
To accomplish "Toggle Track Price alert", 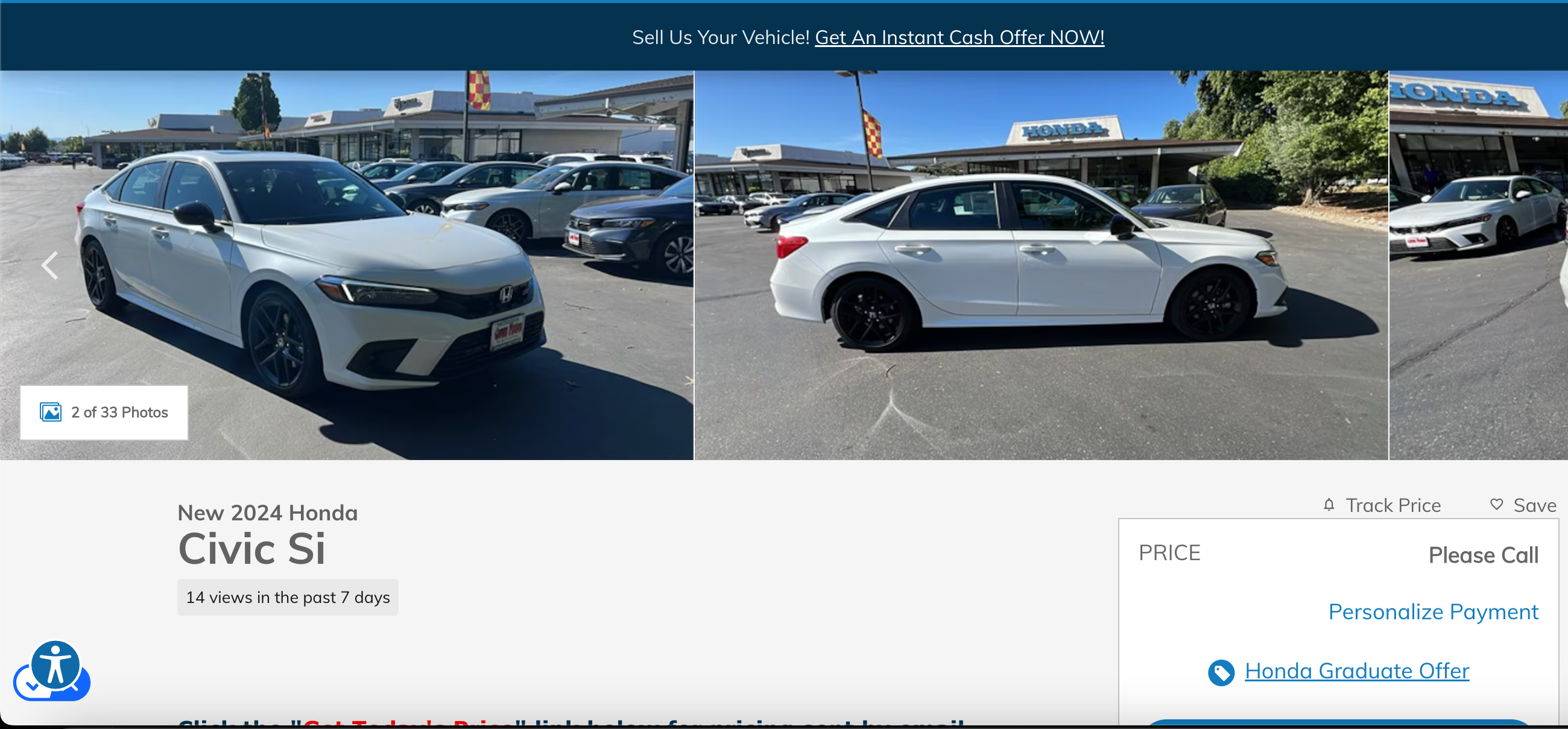I will pyautogui.click(x=1382, y=505).
